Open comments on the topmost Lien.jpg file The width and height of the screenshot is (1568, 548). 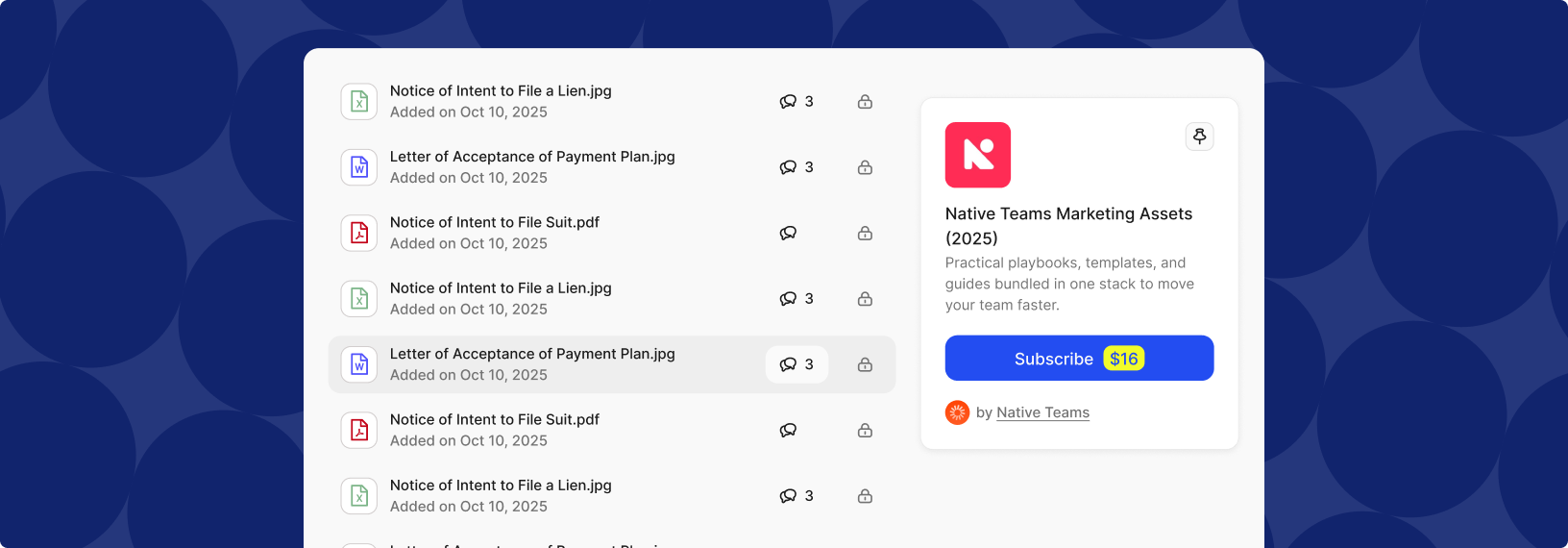[x=796, y=102]
